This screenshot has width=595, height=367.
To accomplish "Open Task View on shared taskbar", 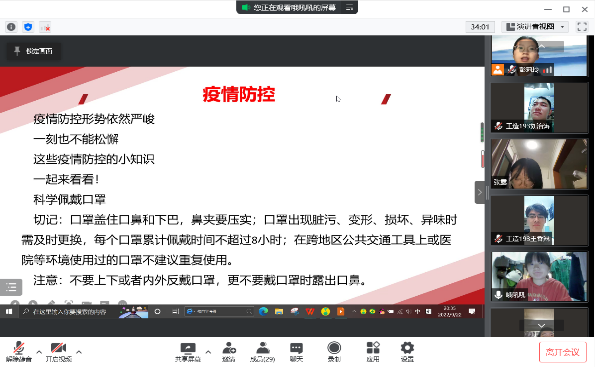I will (175, 312).
